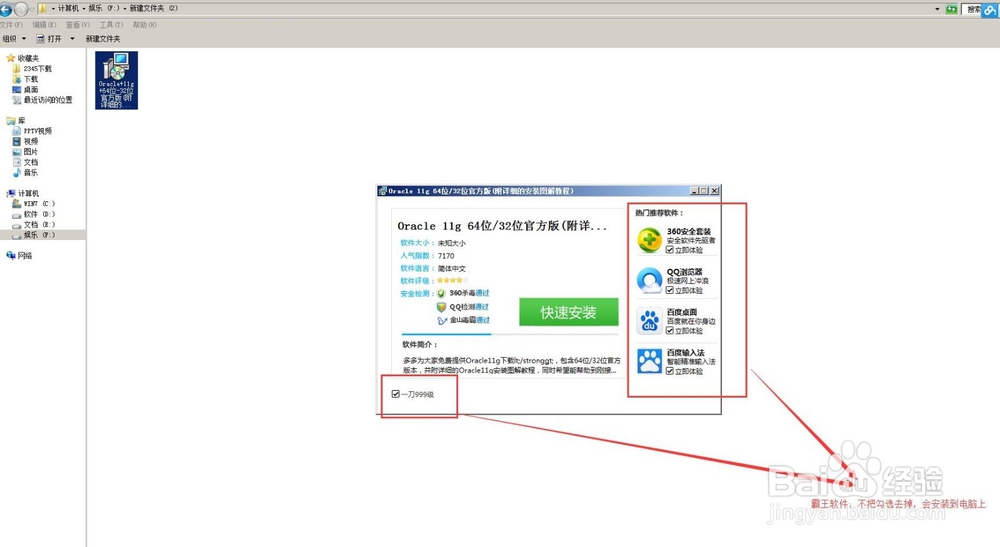This screenshot has height=547, width=1000.
Task: Expand the address bar history dropdown arrow
Action: click(937, 9)
